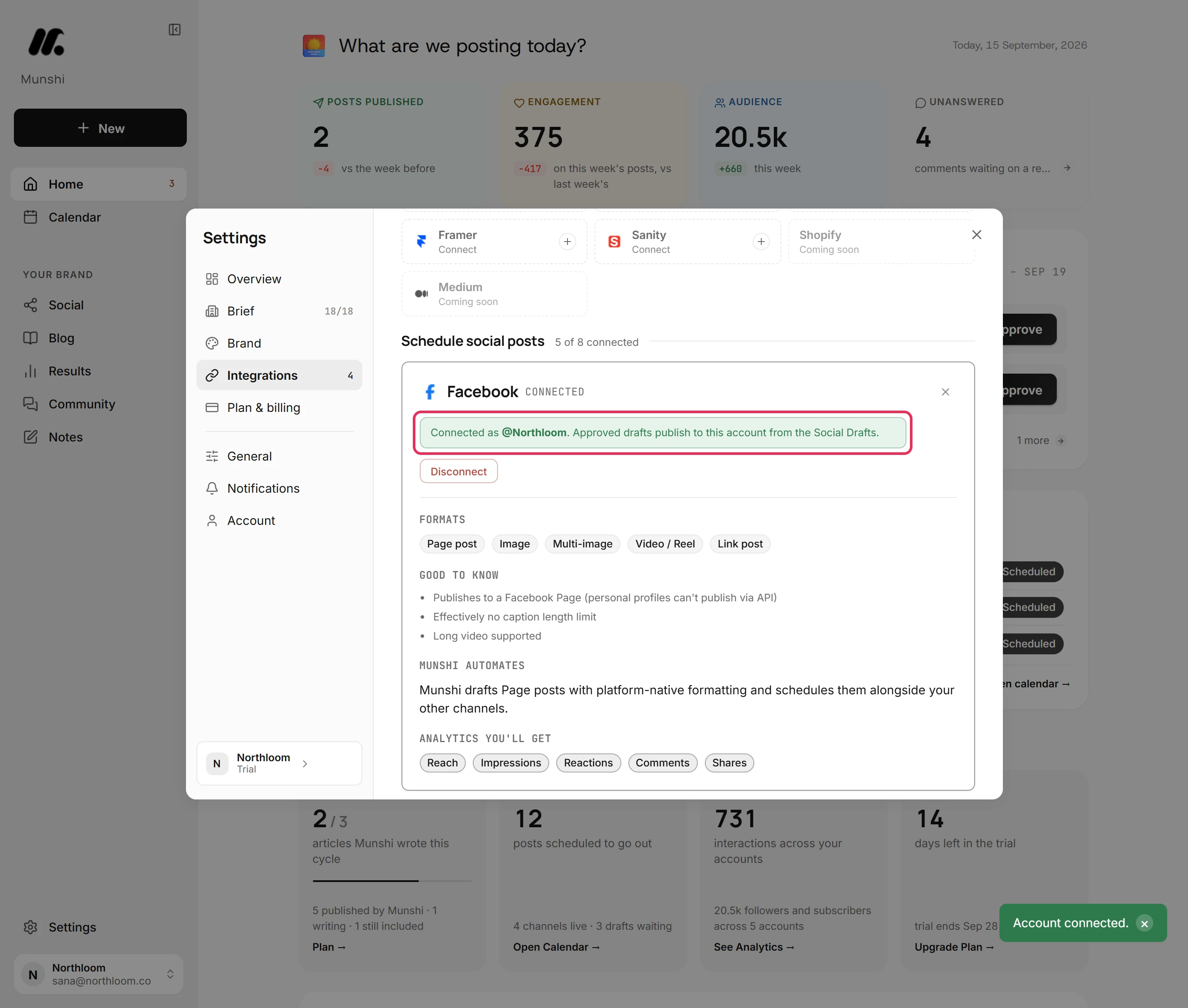The height and width of the screenshot is (1008, 1188).
Task: Click the Brief building icon
Action: pos(212,311)
